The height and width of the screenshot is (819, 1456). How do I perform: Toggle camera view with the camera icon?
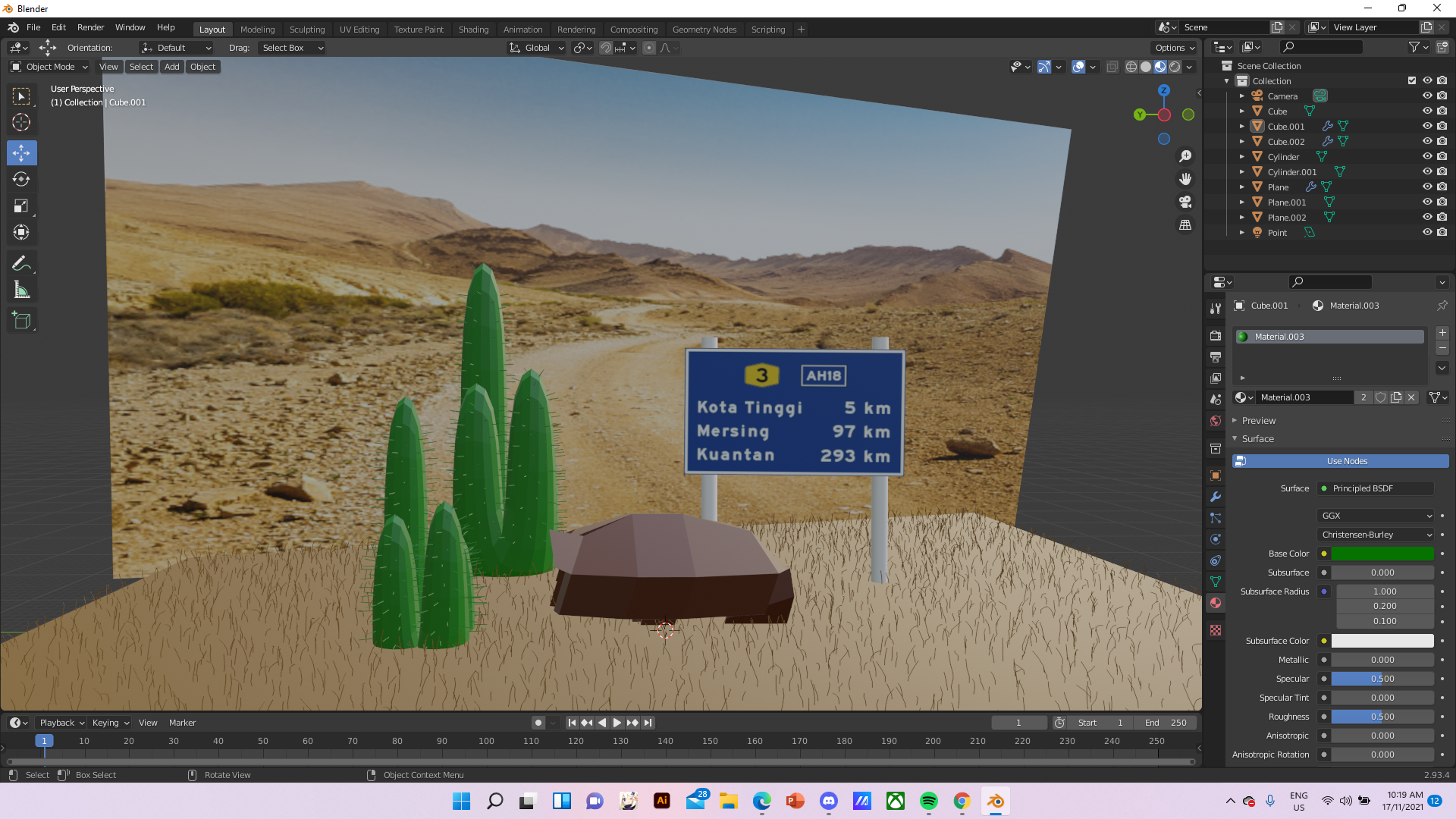(x=1185, y=202)
